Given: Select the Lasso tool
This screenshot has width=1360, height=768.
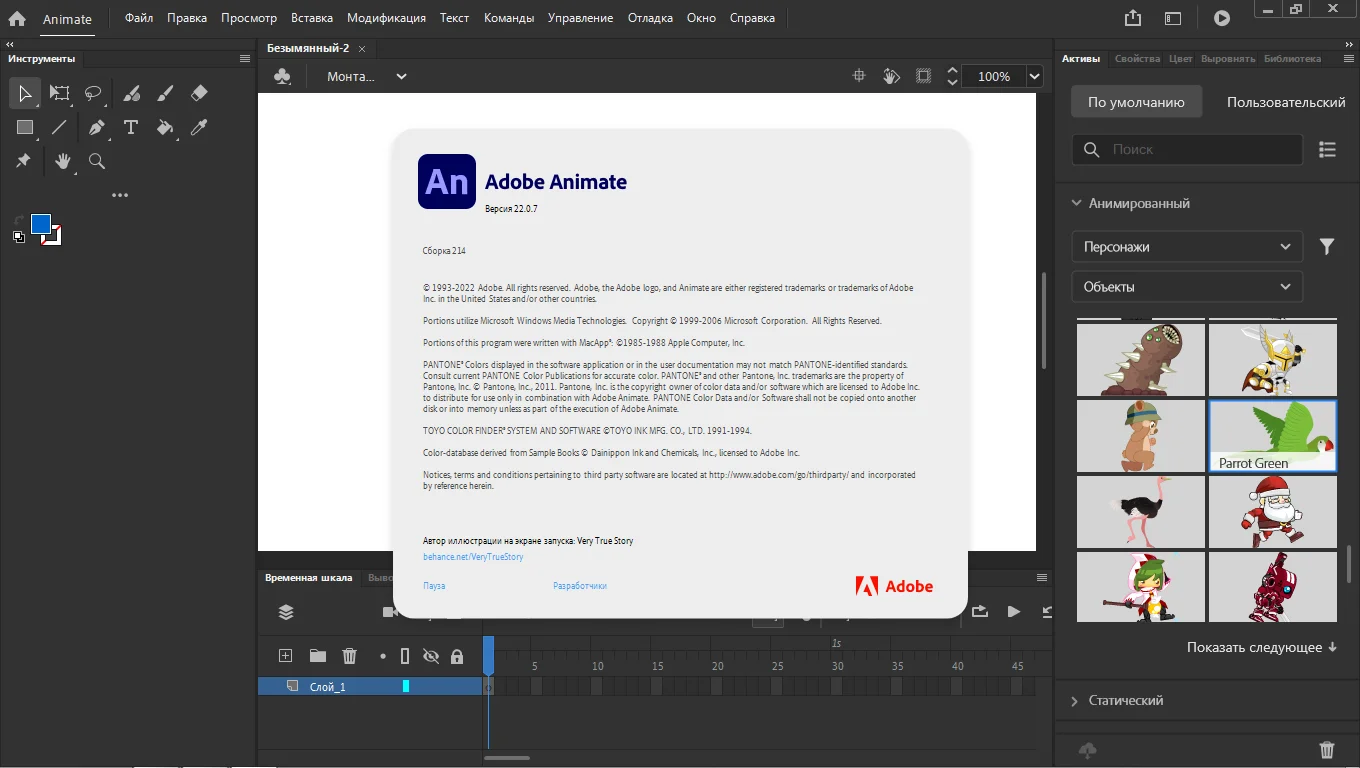Looking at the screenshot, I should coord(93,93).
